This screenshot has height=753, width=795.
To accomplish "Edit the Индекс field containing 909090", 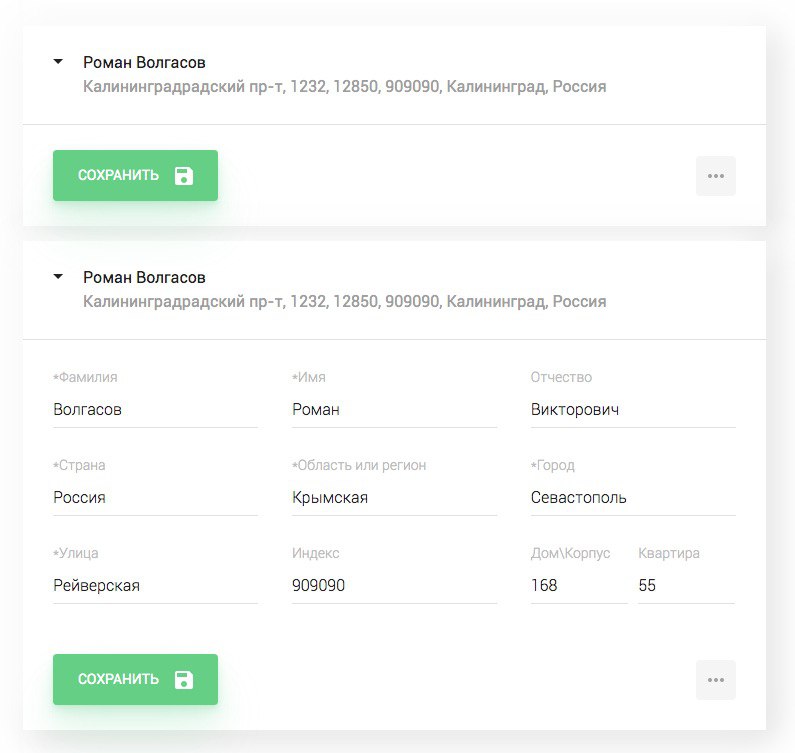I will click(x=394, y=585).
